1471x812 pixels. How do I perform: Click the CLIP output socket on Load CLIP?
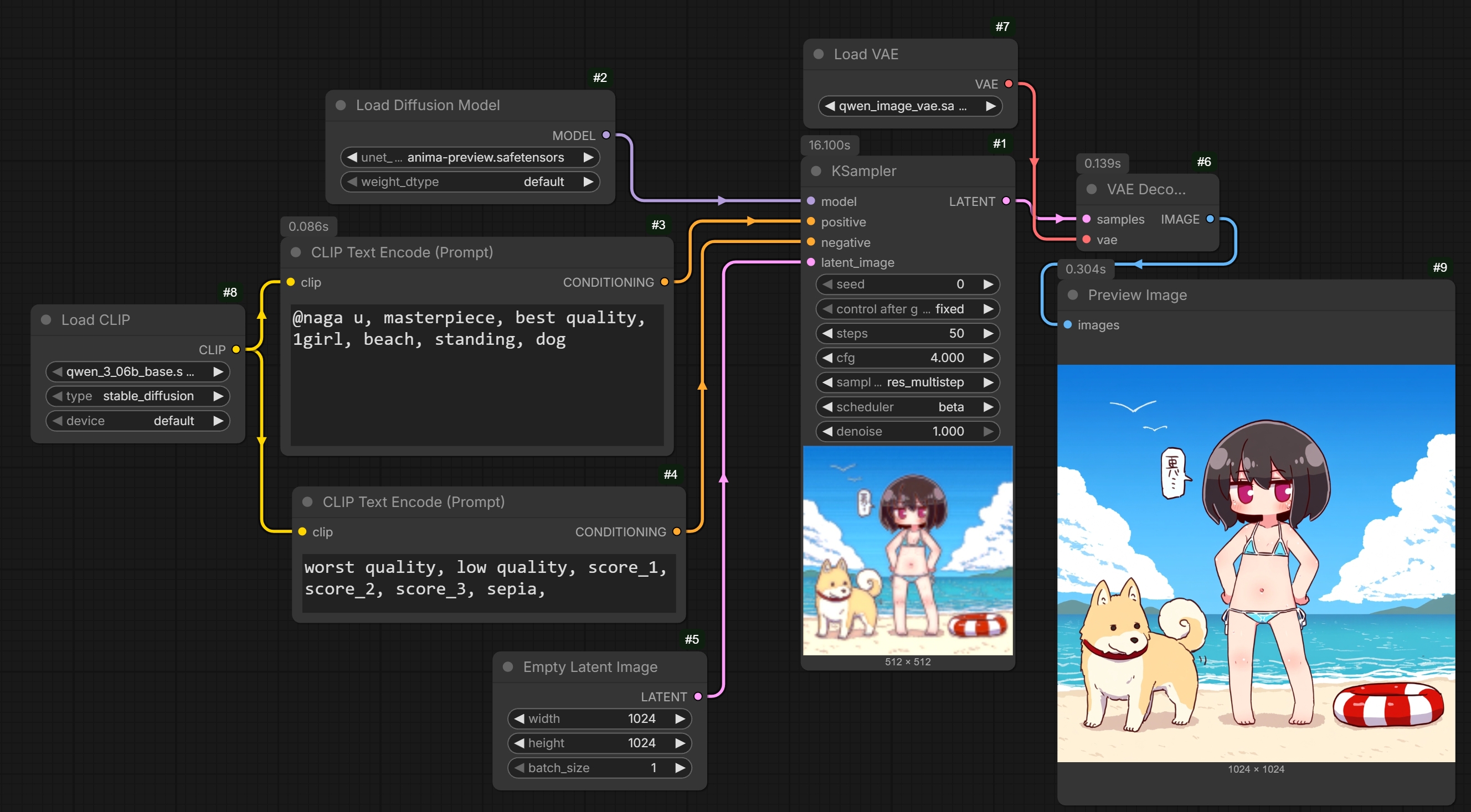pos(236,350)
